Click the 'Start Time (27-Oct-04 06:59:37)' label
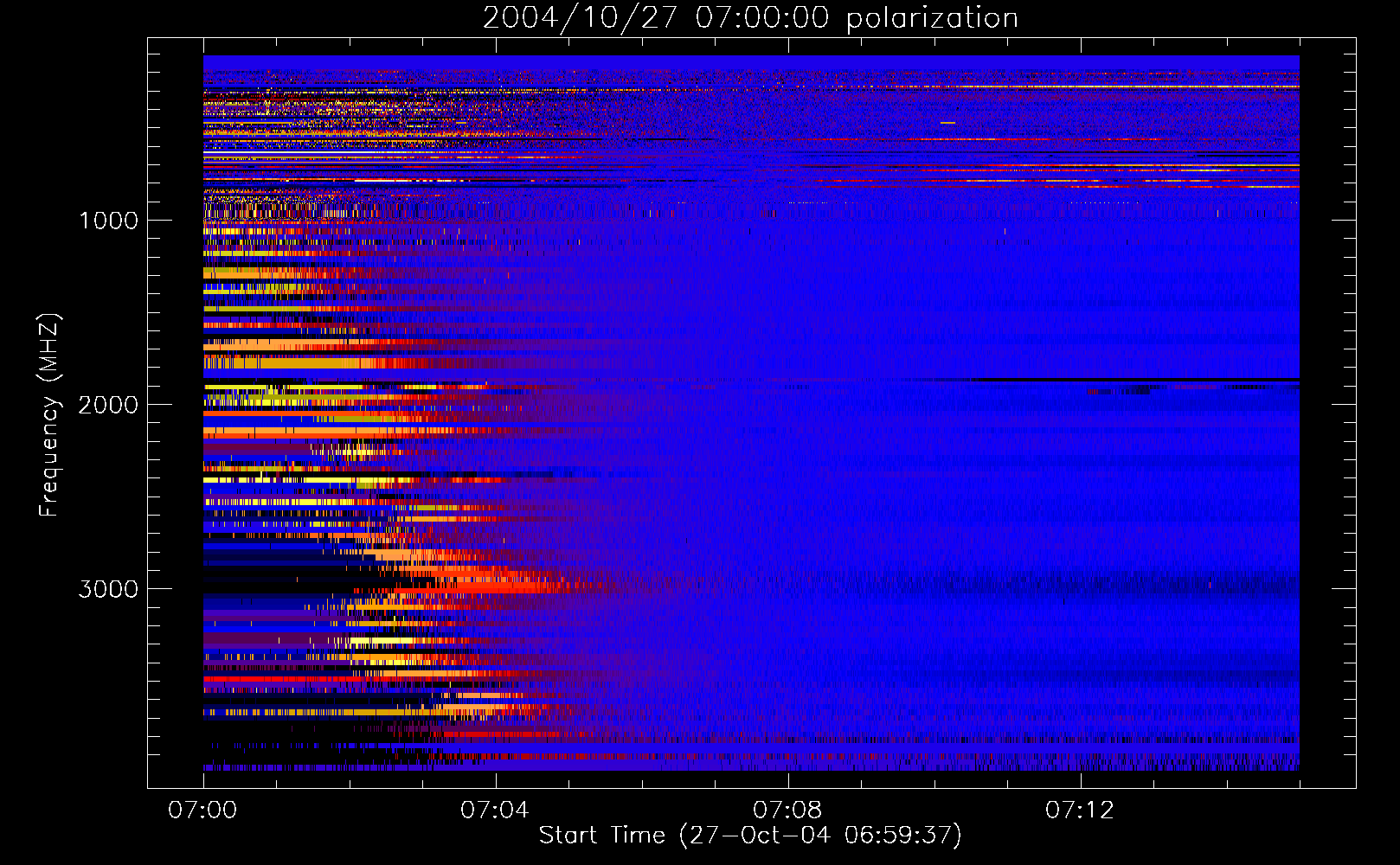 point(750,836)
